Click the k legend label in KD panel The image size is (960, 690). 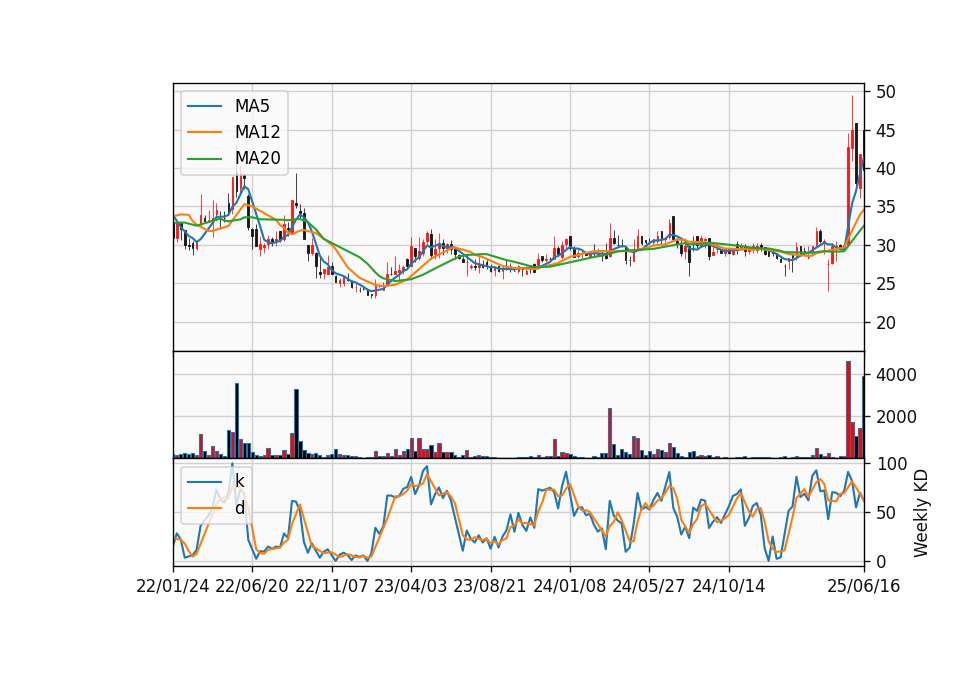coord(239,481)
